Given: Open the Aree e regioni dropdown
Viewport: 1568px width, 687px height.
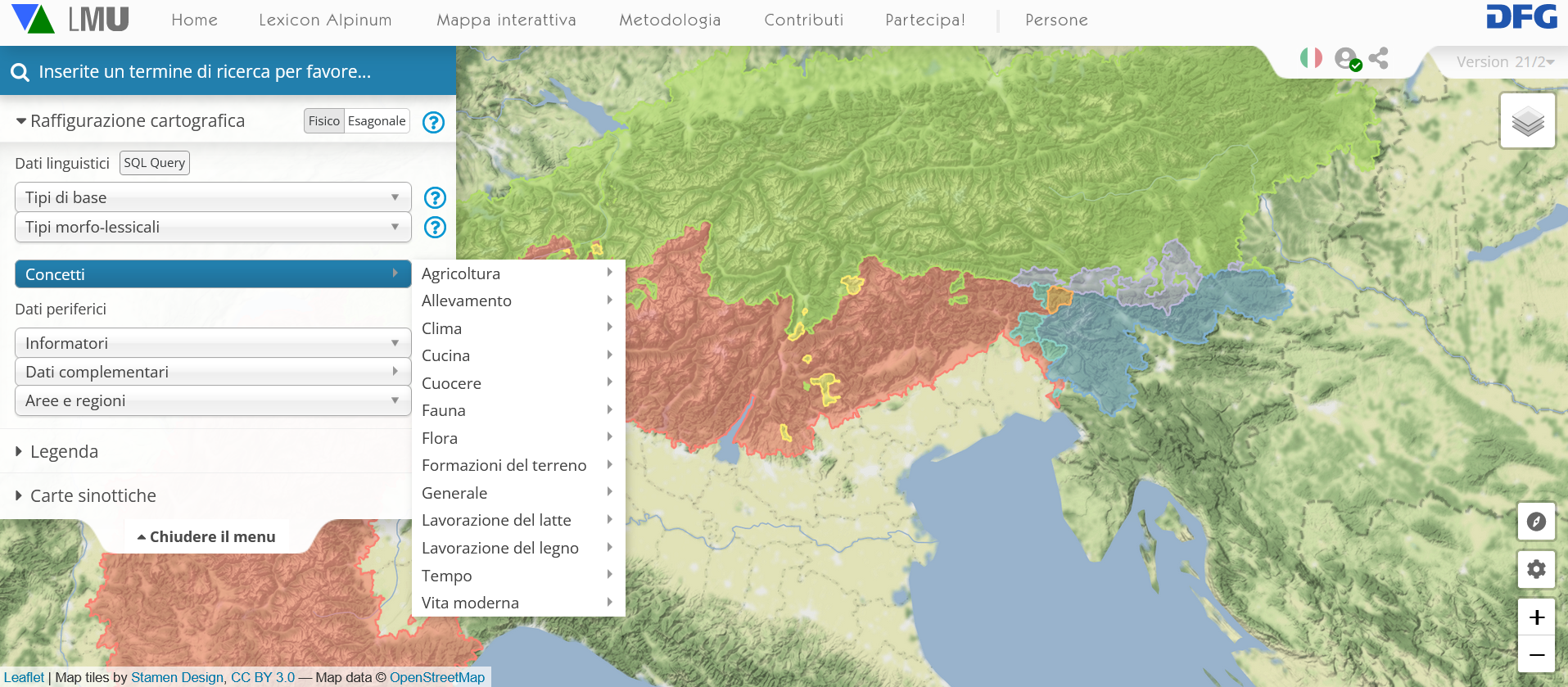Looking at the screenshot, I should click(x=213, y=400).
